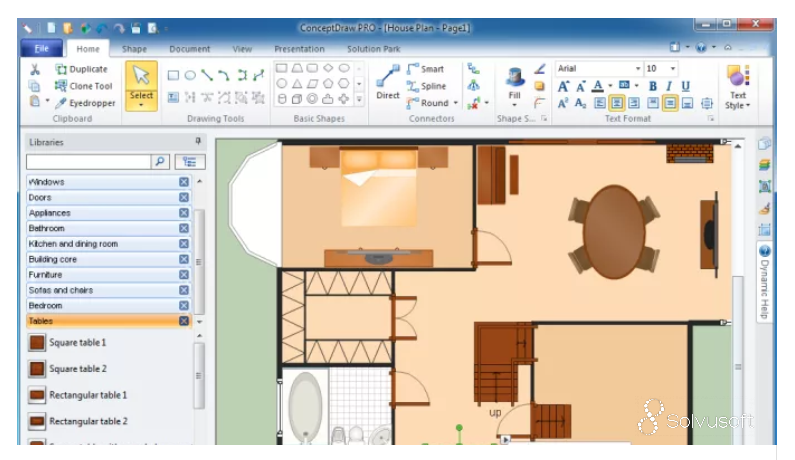Select the Direct connector tool
This screenshot has width=795, height=460.
[388, 82]
